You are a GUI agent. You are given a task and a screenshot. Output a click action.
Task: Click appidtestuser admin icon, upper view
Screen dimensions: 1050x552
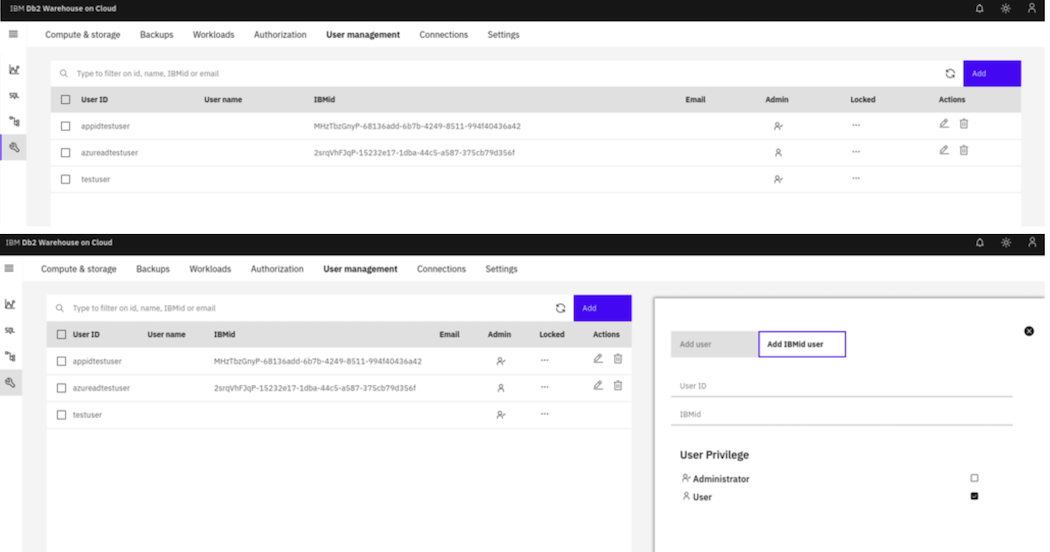click(778, 126)
